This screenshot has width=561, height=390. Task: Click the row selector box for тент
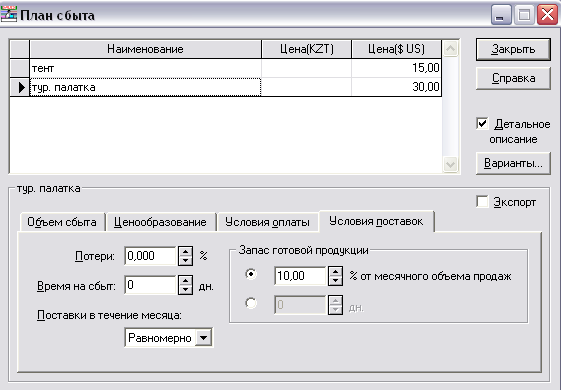point(19,68)
